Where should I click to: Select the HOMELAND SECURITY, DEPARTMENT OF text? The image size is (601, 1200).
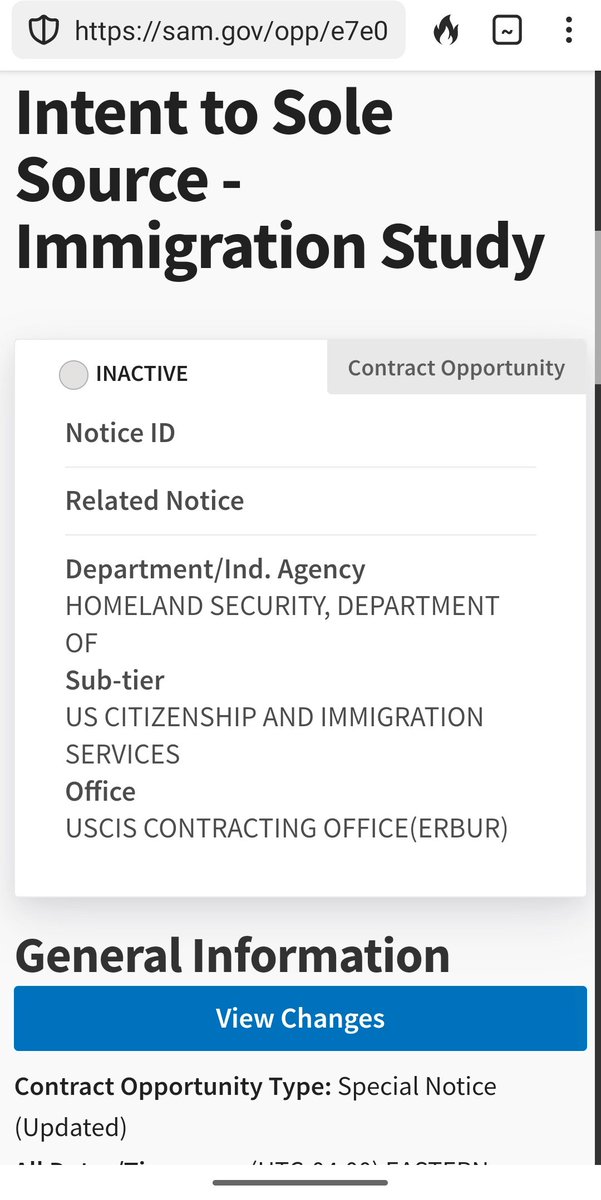click(282, 606)
